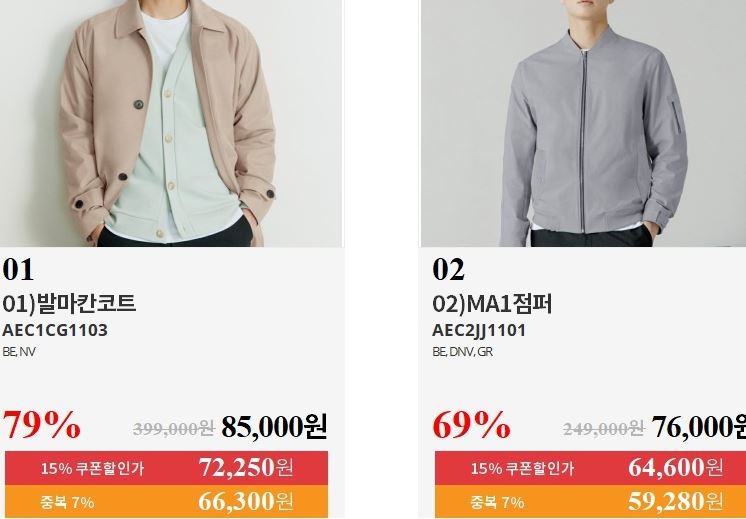746x519 pixels.
Task: Click the red 15% 쿠폰할인가 72,250원 banner
Action: pos(167,468)
